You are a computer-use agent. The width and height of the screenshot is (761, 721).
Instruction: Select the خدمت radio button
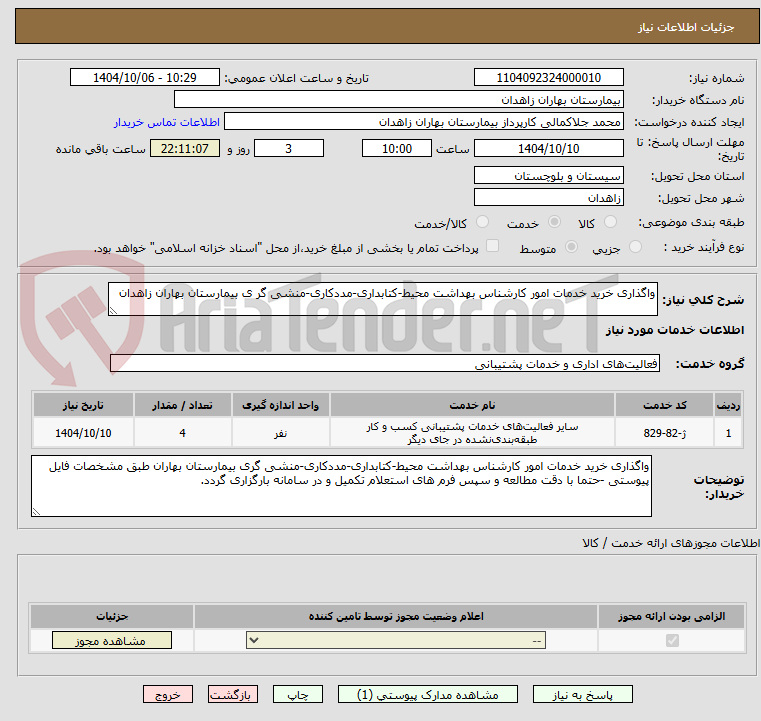pyautogui.click(x=554, y=222)
